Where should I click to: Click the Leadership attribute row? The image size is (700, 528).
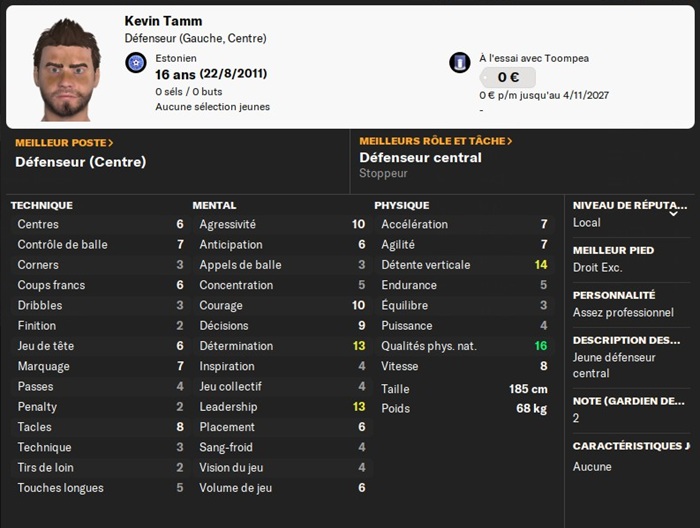(281, 407)
